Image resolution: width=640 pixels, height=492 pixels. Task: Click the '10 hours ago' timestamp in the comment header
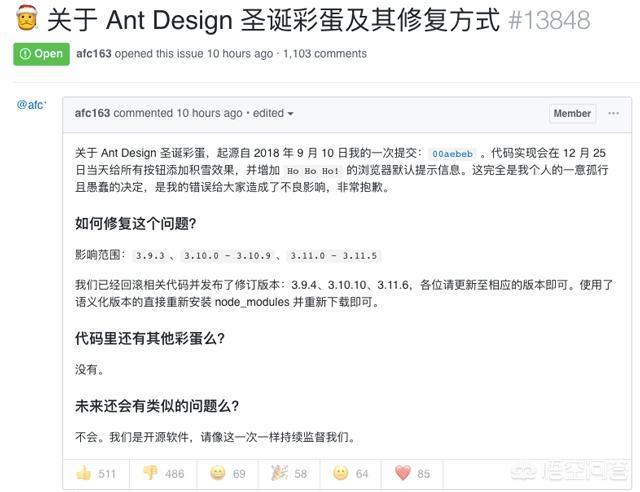pyautogui.click(x=209, y=113)
